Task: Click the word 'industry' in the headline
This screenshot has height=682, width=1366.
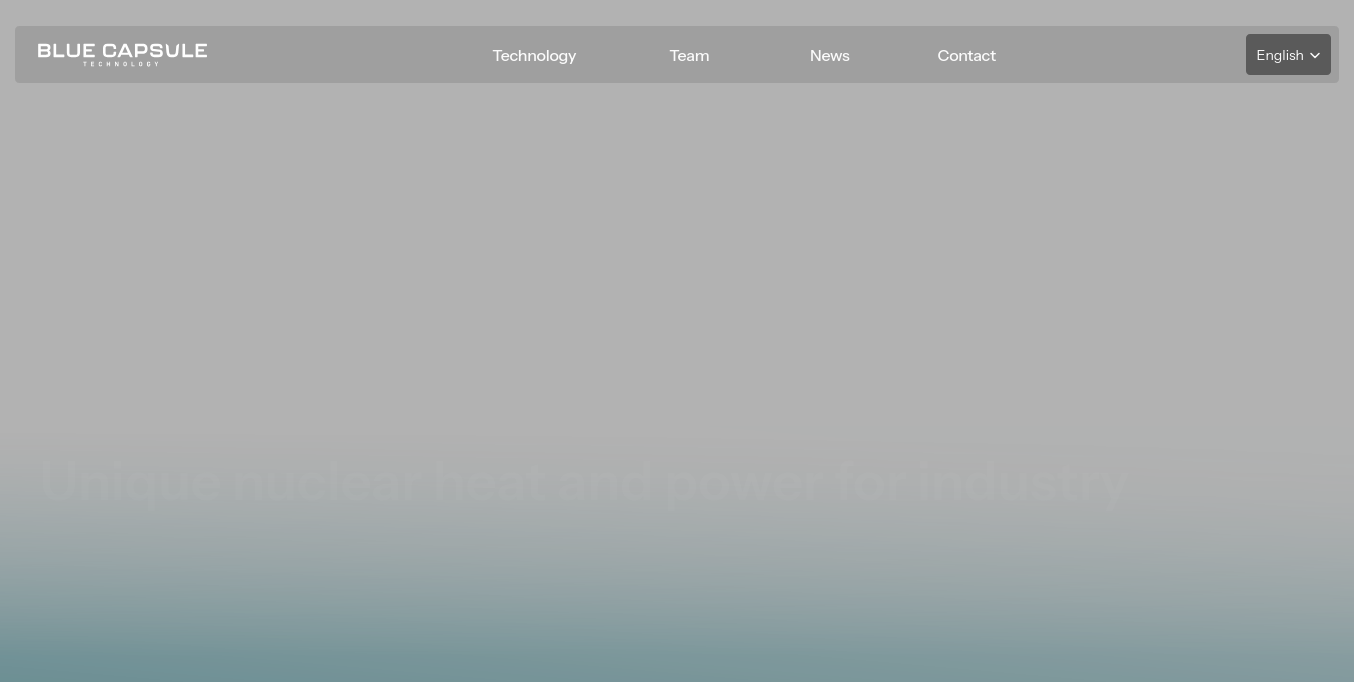Action: point(1023,481)
